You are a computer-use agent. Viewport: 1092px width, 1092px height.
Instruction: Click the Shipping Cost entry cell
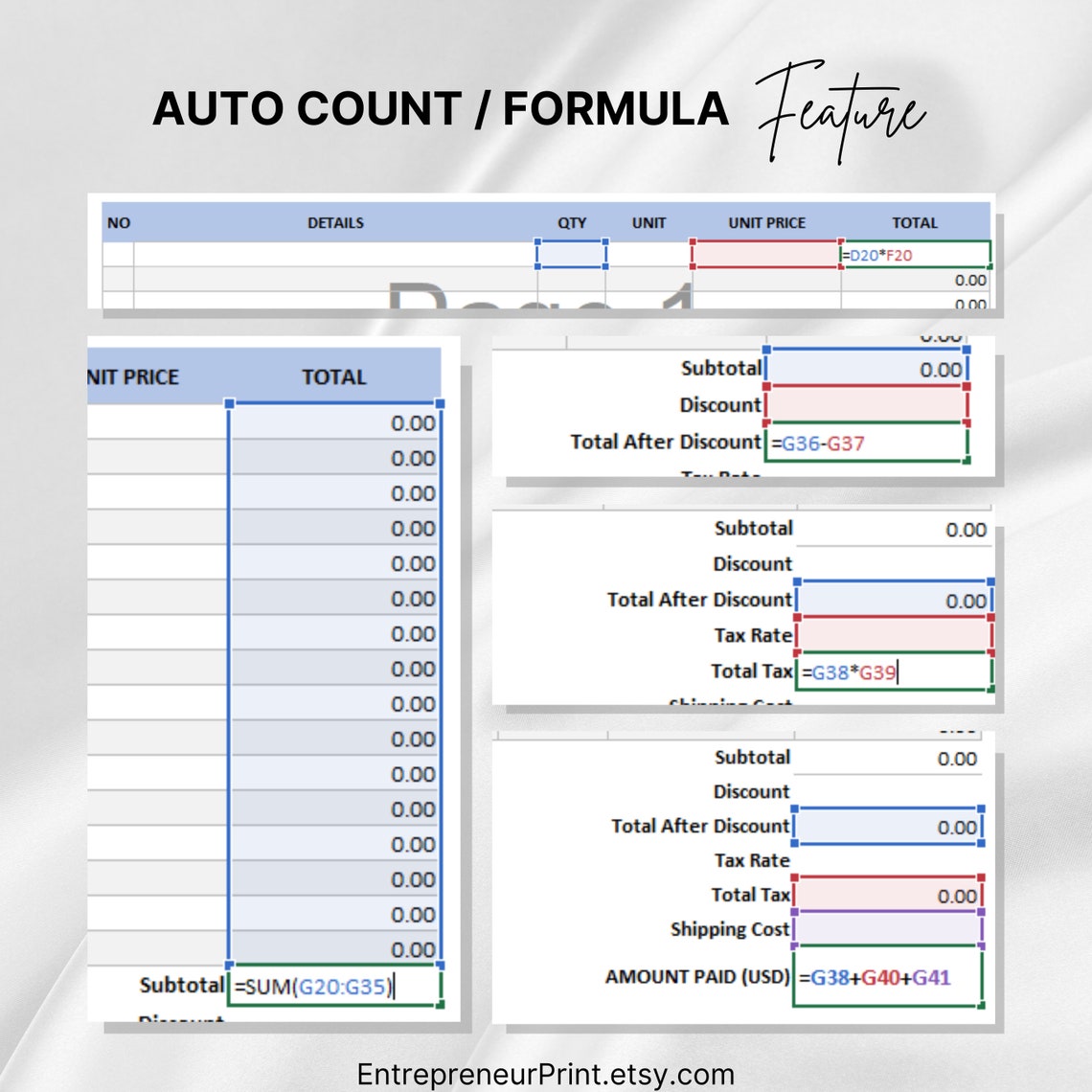888,927
